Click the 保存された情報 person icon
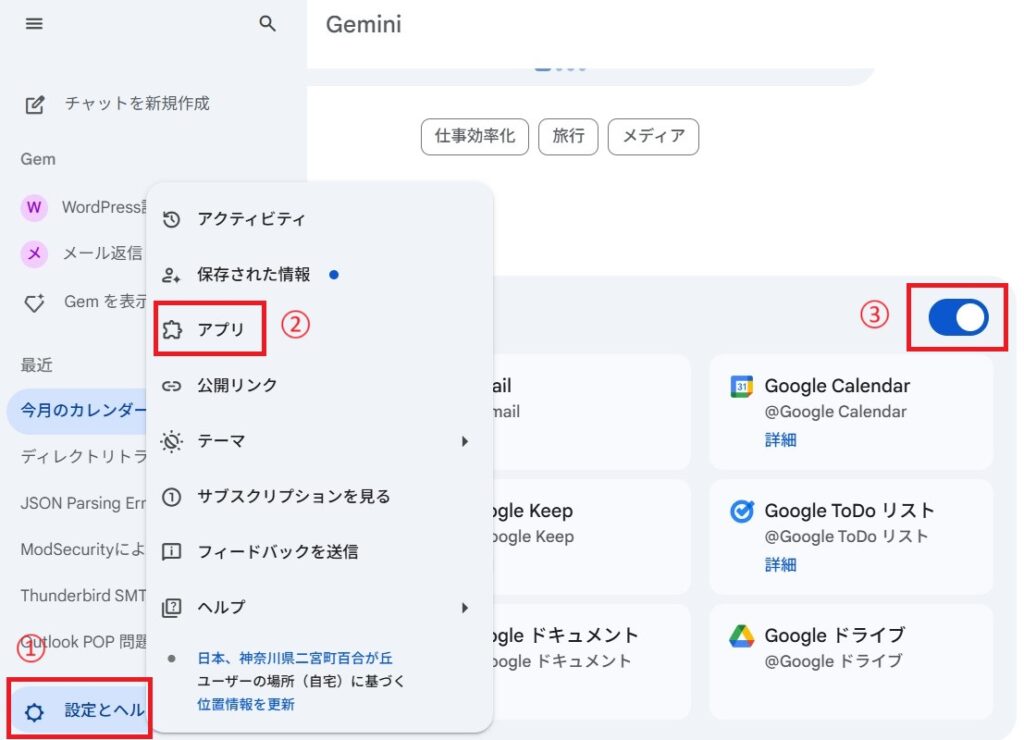Viewport: 1024px width, 740px height. tap(171, 275)
